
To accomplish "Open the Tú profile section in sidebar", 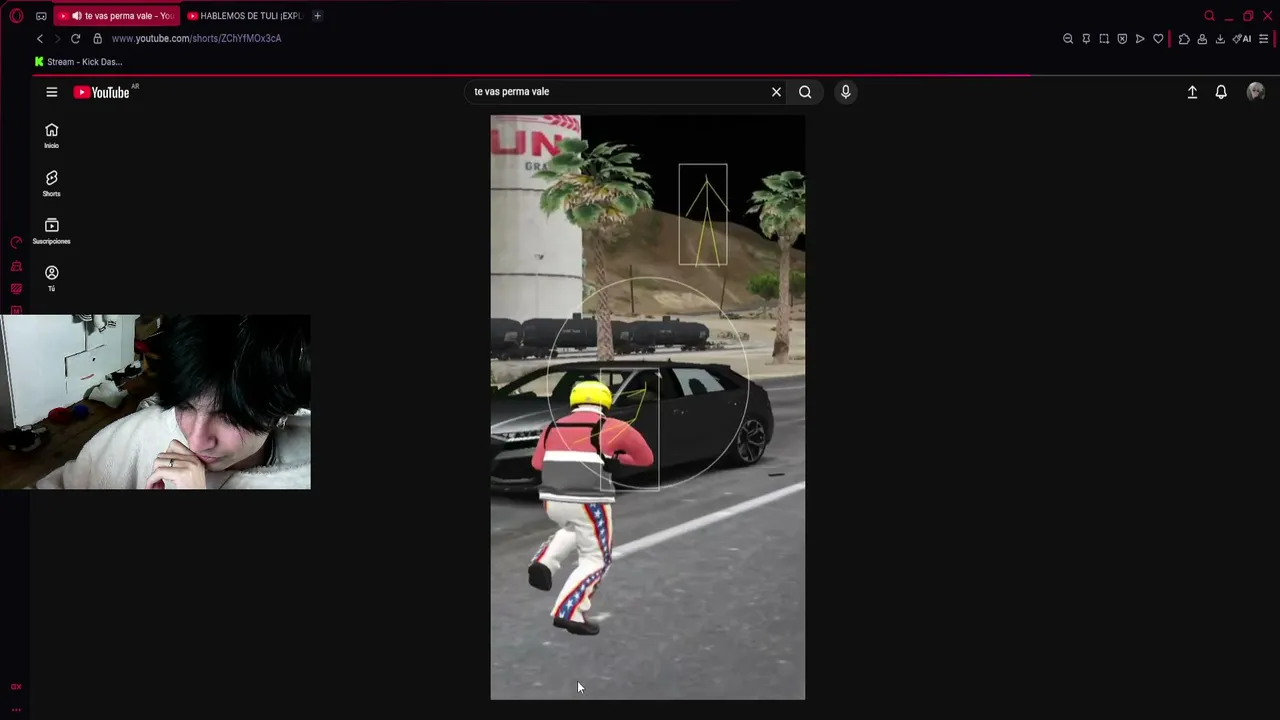I will (x=52, y=279).
